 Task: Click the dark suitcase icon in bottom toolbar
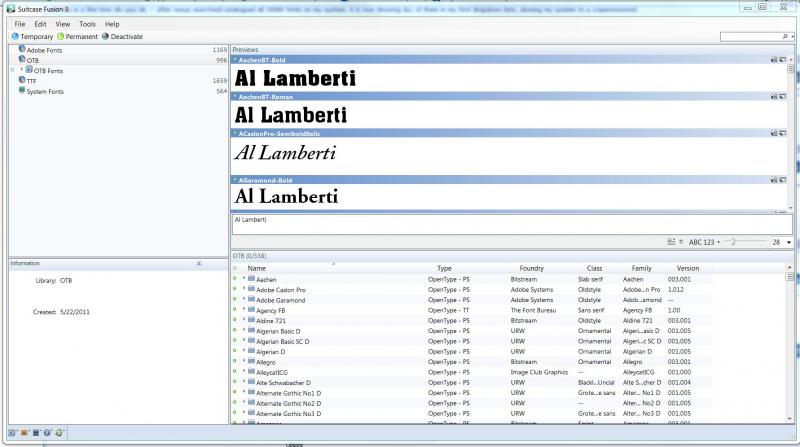click(36, 433)
